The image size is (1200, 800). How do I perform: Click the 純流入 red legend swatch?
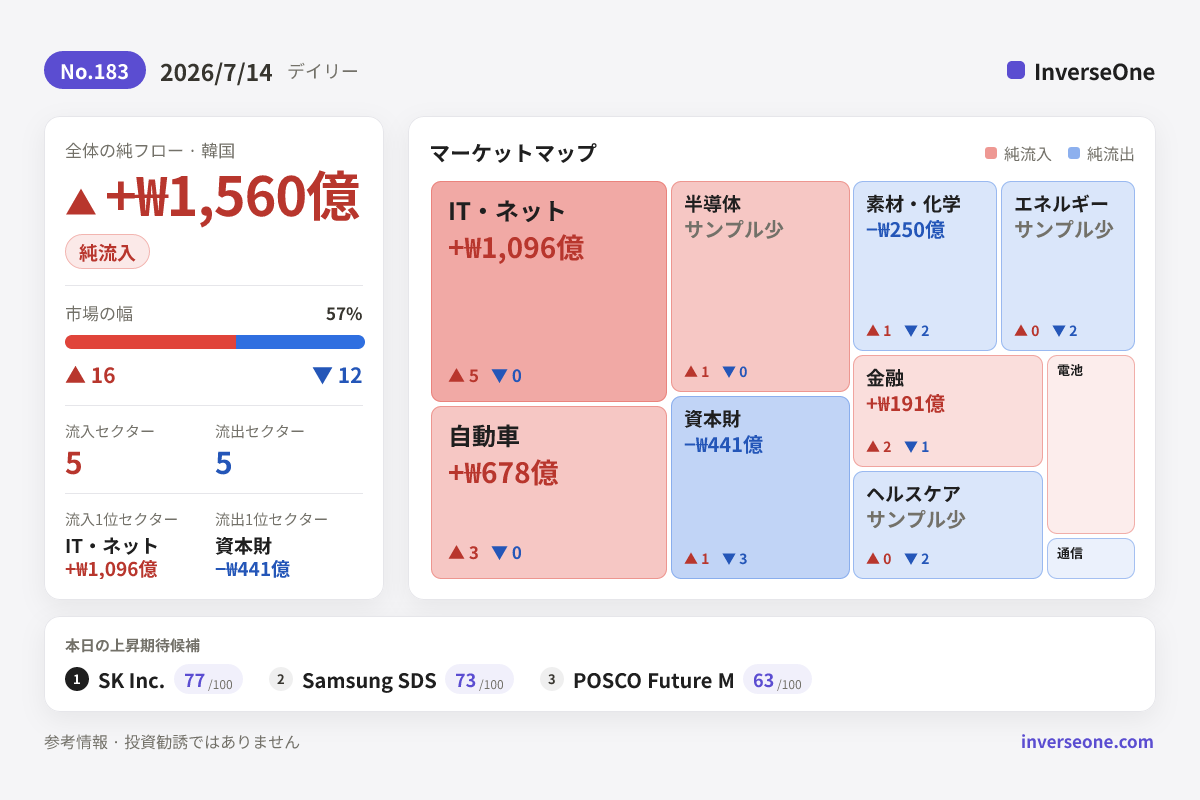(x=991, y=153)
